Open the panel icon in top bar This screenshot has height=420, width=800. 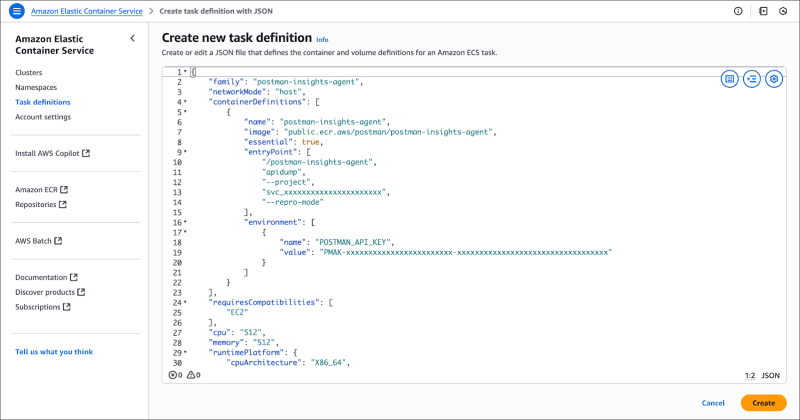click(x=763, y=11)
